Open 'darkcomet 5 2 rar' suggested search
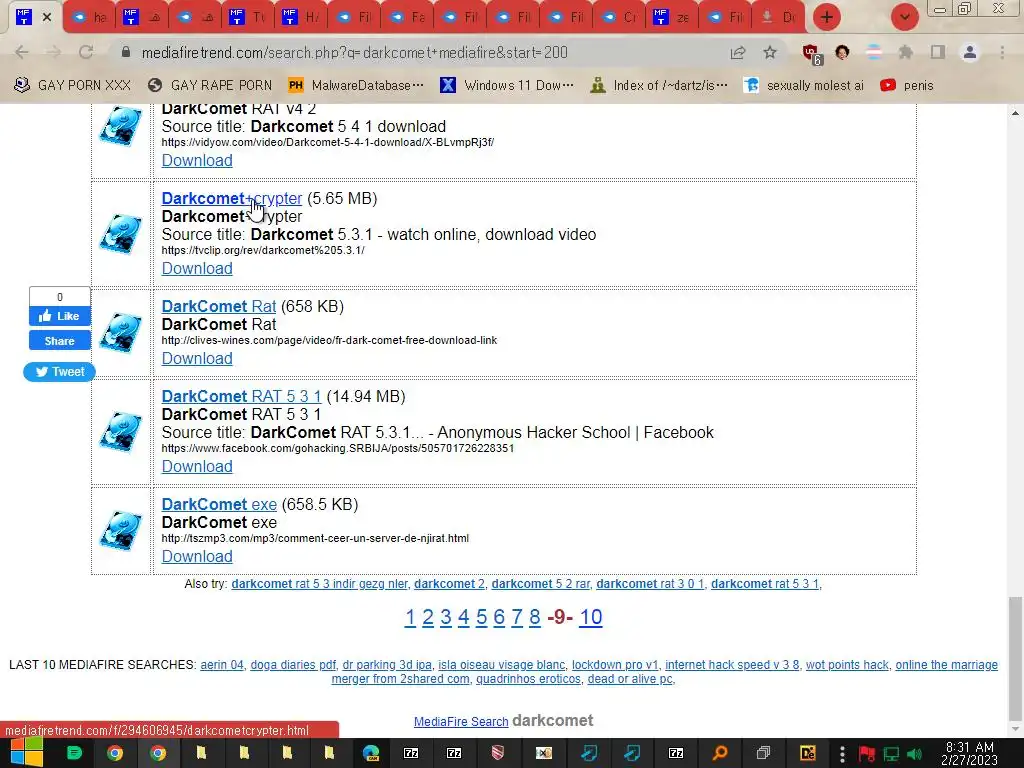Screen dimensions: 1024x768 tap(541, 584)
